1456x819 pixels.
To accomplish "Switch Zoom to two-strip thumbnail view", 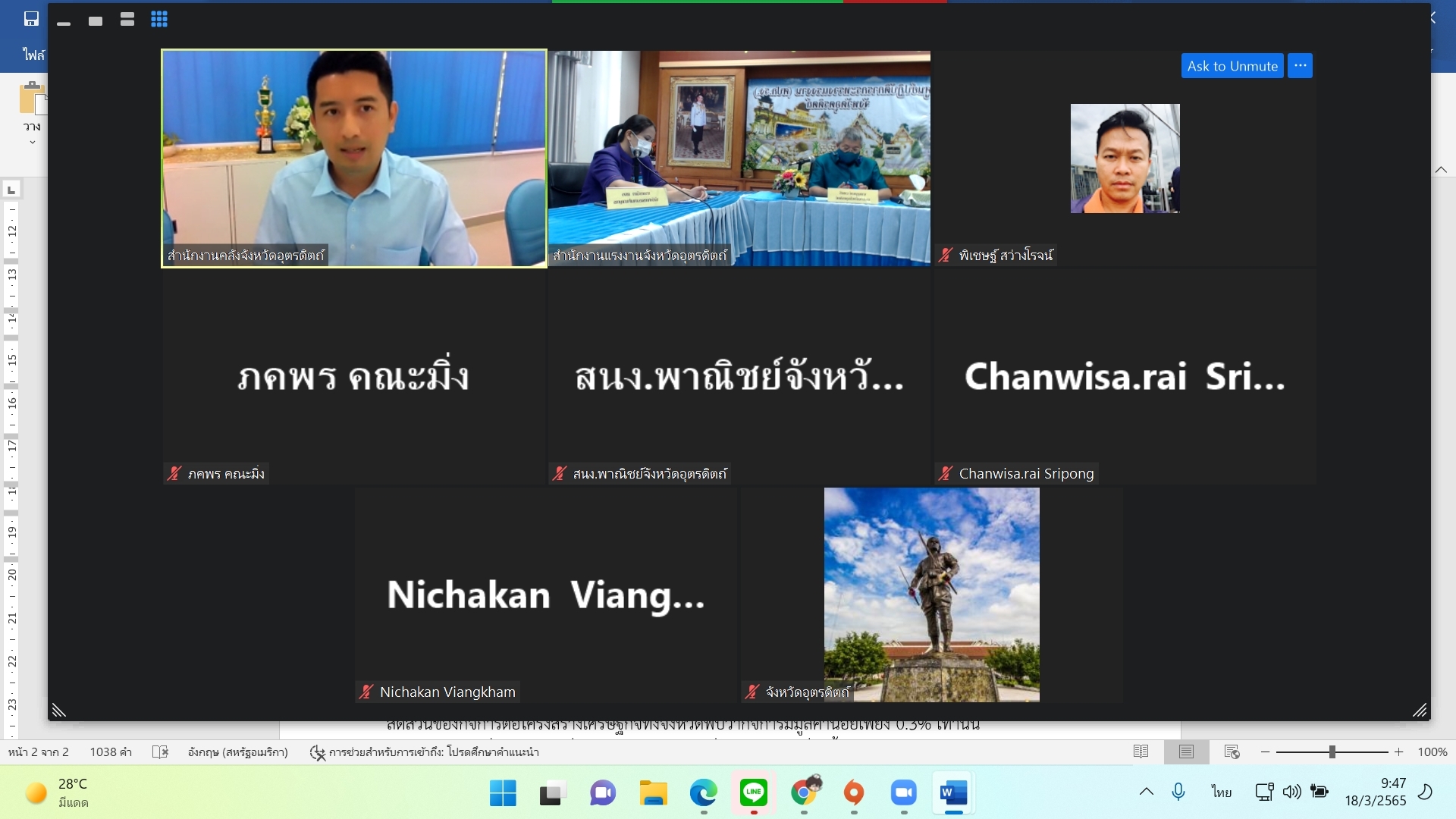I will [x=127, y=20].
